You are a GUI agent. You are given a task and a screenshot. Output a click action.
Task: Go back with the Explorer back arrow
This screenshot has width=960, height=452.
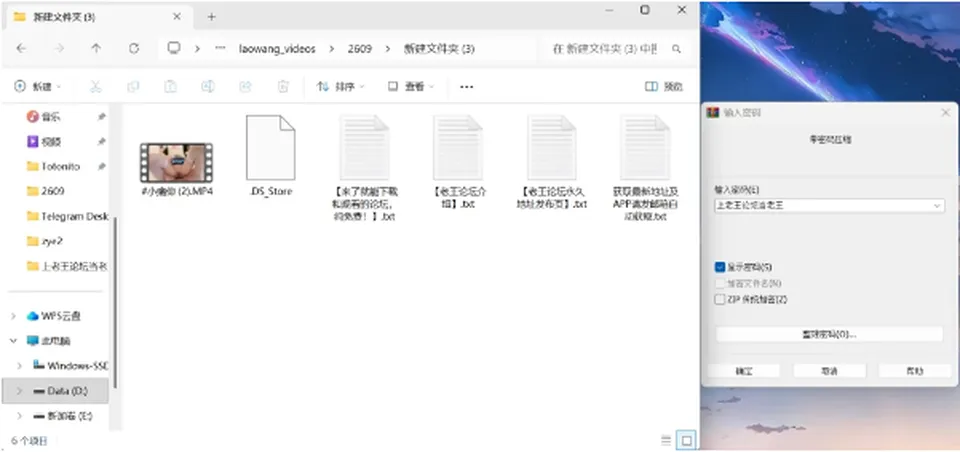[x=21, y=48]
